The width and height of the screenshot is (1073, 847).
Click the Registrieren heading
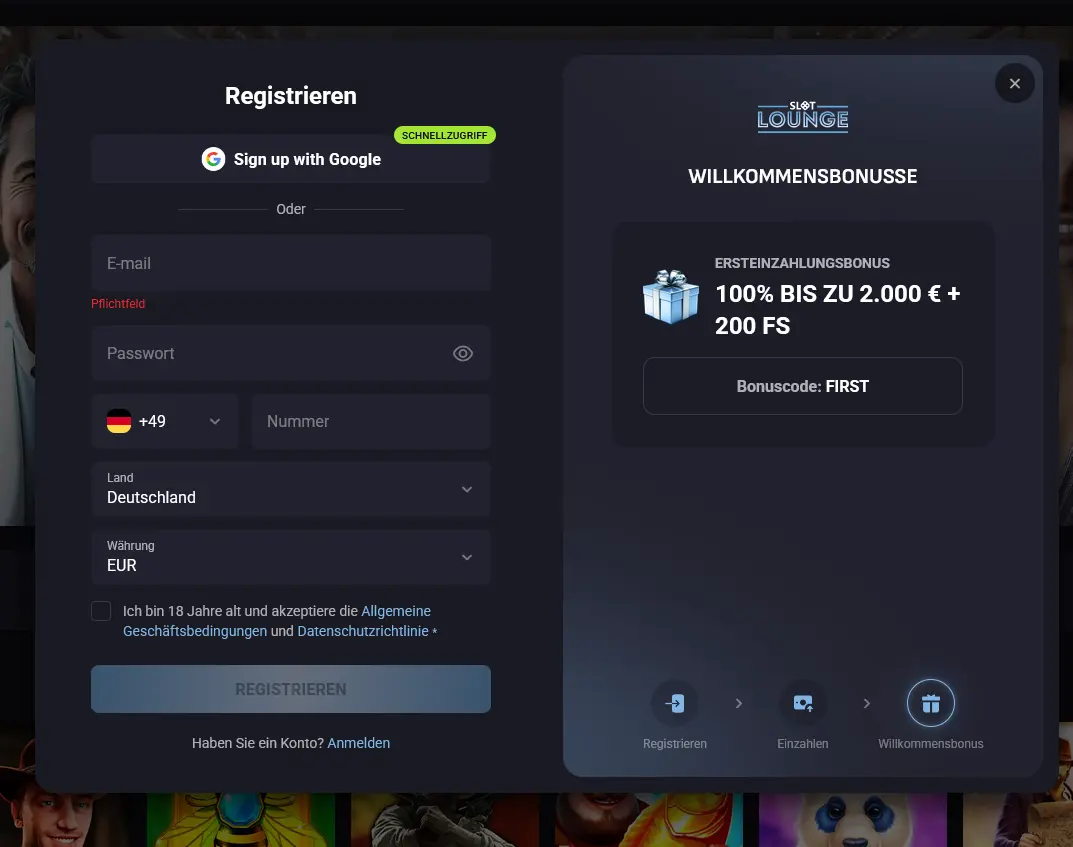(x=291, y=96)
